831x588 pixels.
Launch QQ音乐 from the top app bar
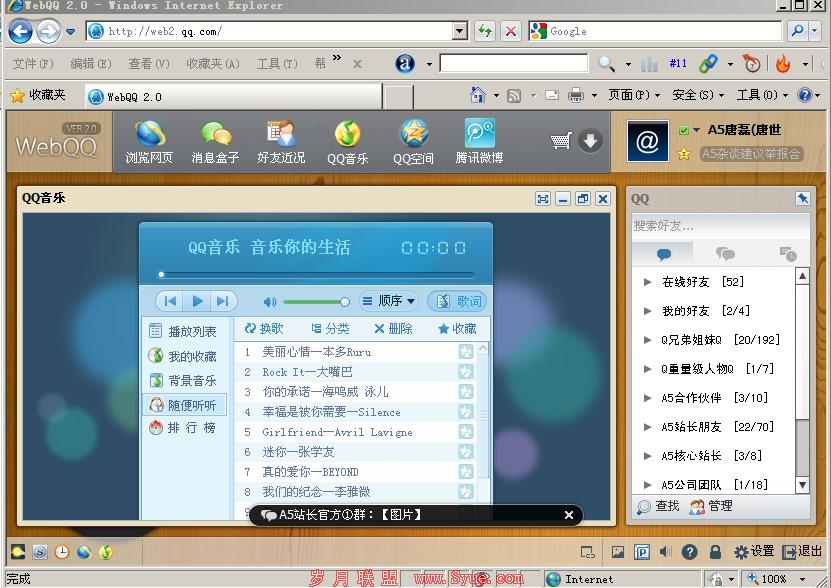[x=348, y=141]
